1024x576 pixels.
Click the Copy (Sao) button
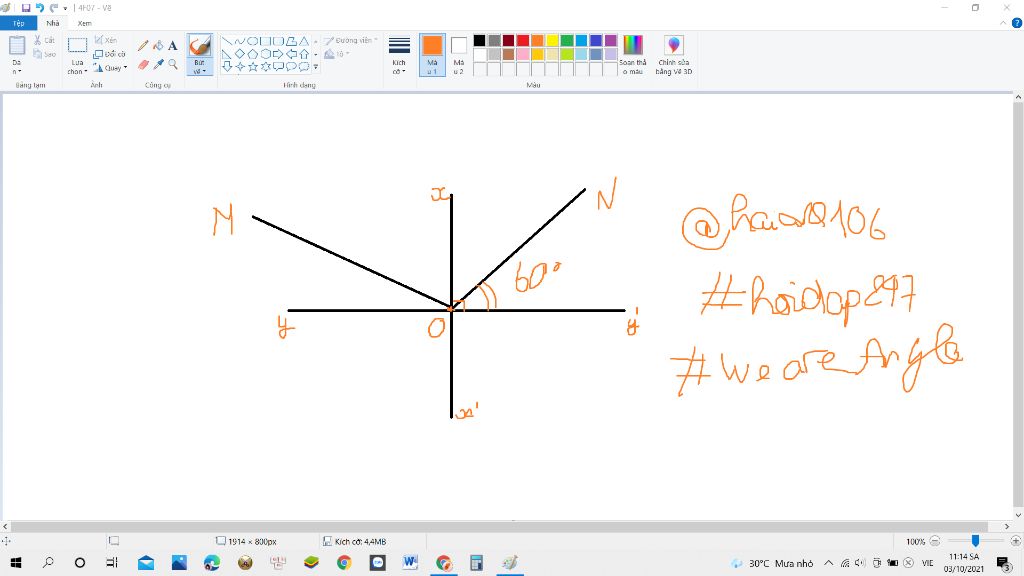[44, 54]
